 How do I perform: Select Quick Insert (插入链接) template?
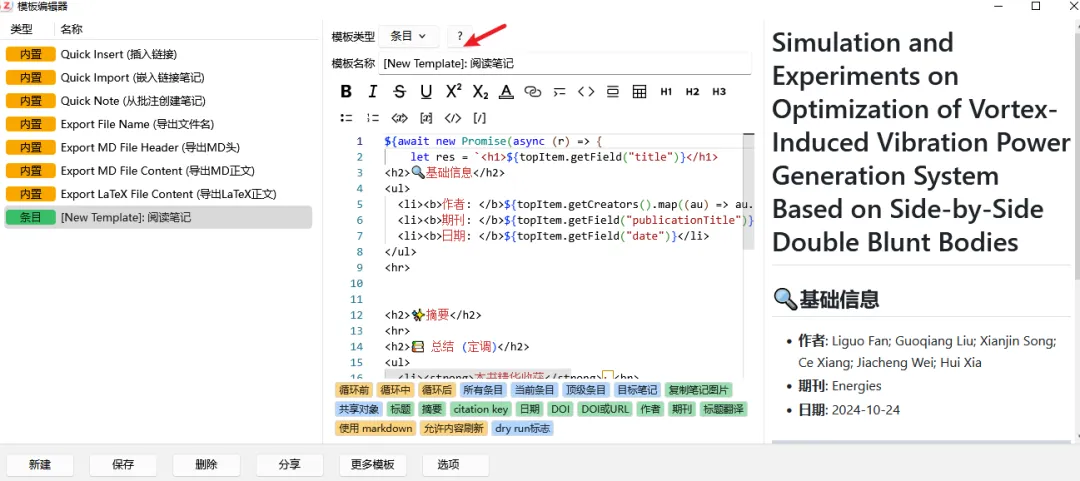(158, 54)
